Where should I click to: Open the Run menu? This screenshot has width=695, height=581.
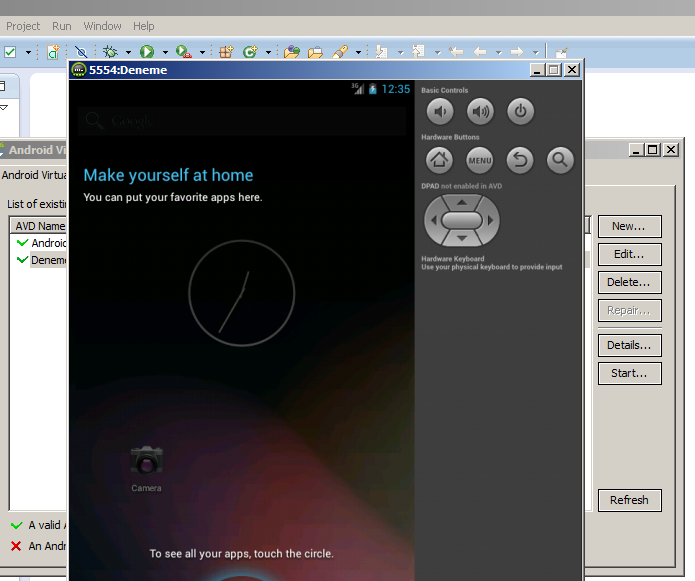[x=62, y=26]
